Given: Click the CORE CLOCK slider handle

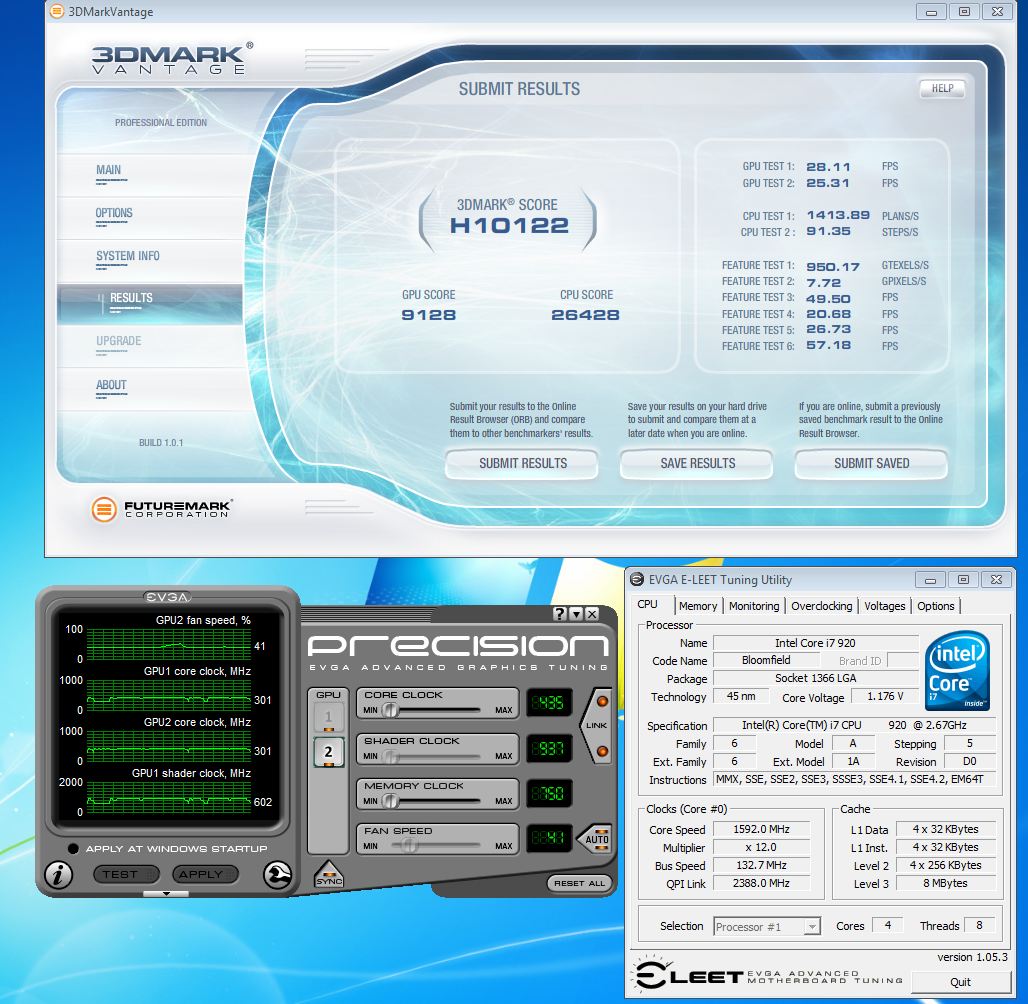Looking at the screenshot, I should pyautogui.click(x=390, y=710).
